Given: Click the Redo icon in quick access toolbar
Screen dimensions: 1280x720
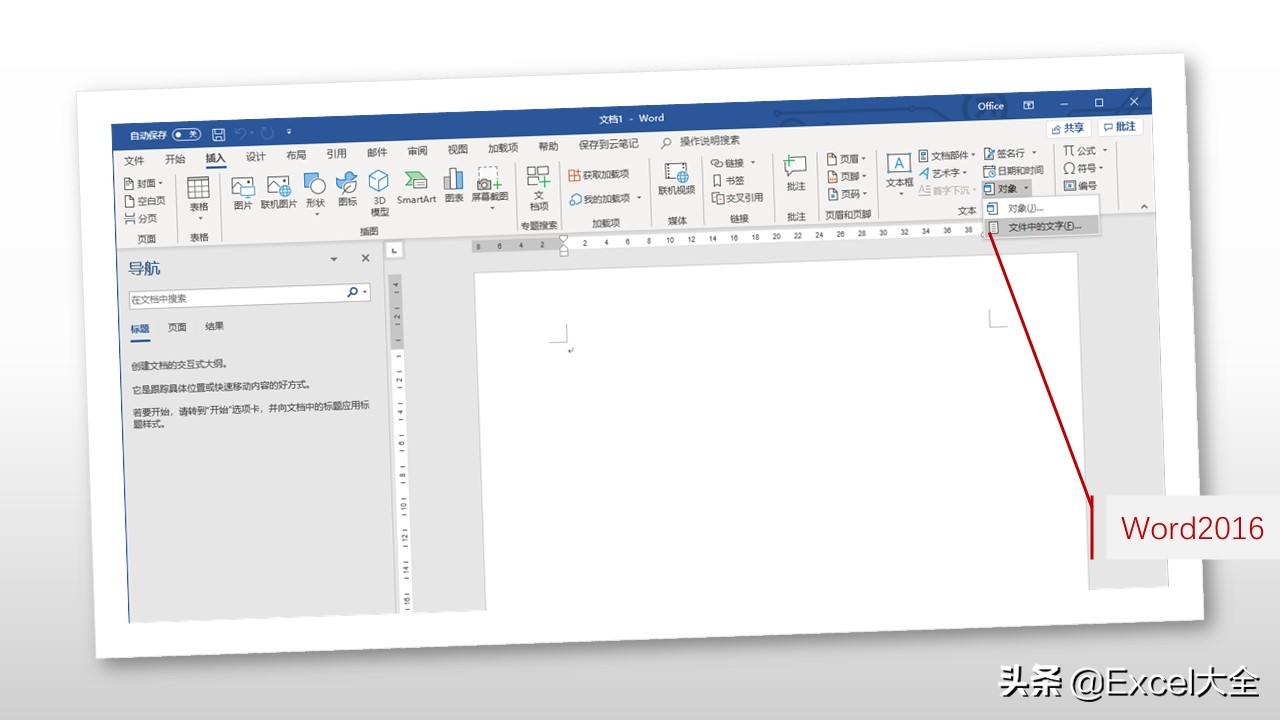Looking at the screenshot, I should [x=267, y=133].
